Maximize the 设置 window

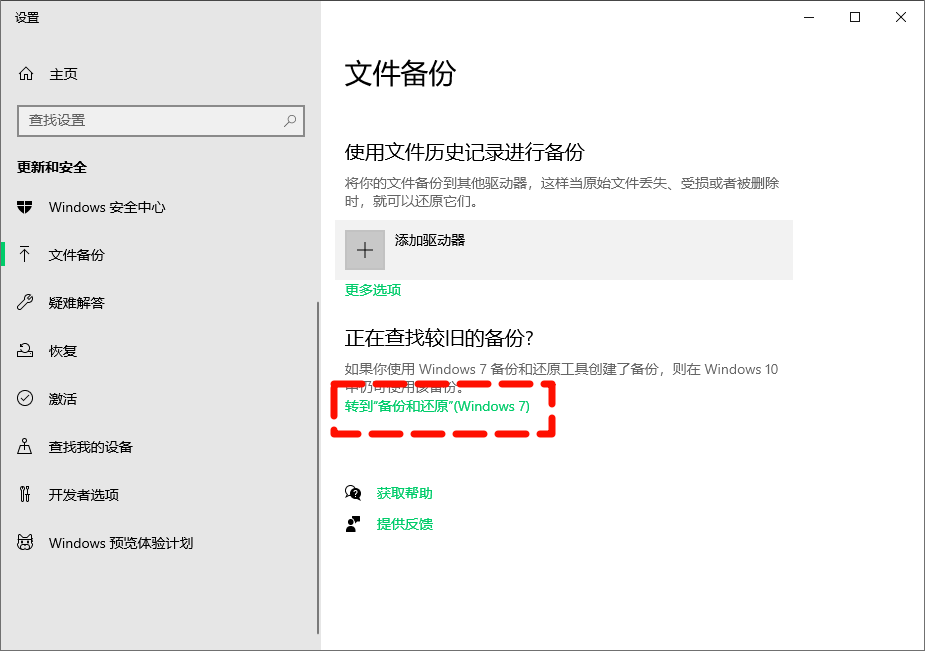(x=855, y=18)
